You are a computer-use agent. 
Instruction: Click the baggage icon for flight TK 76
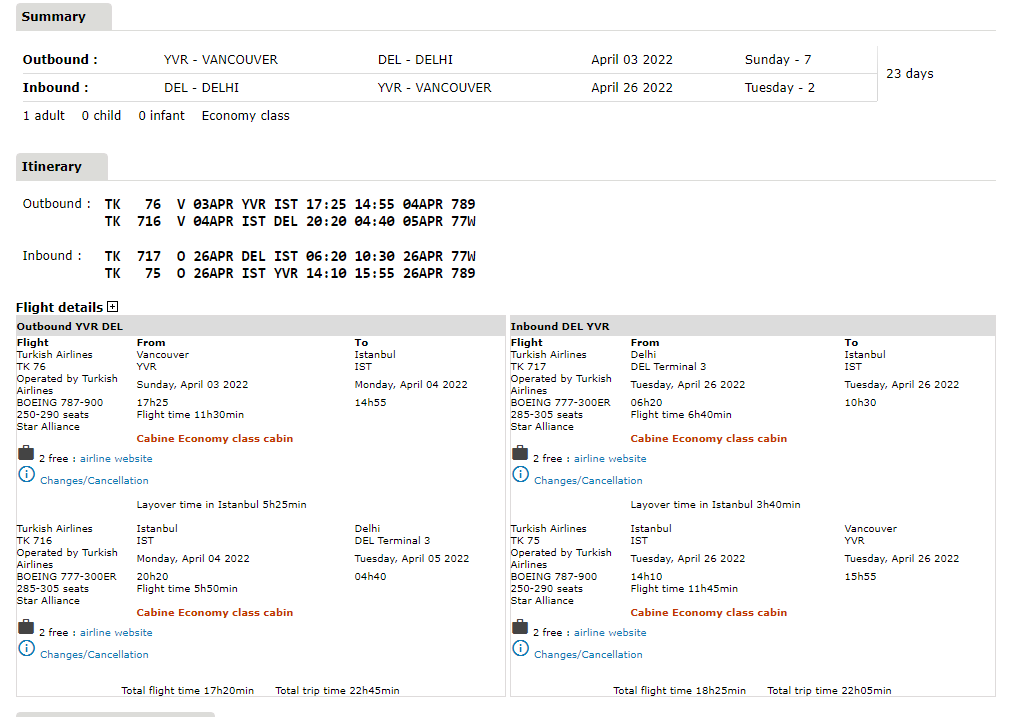pyautogui.click(x=26, y=454)
